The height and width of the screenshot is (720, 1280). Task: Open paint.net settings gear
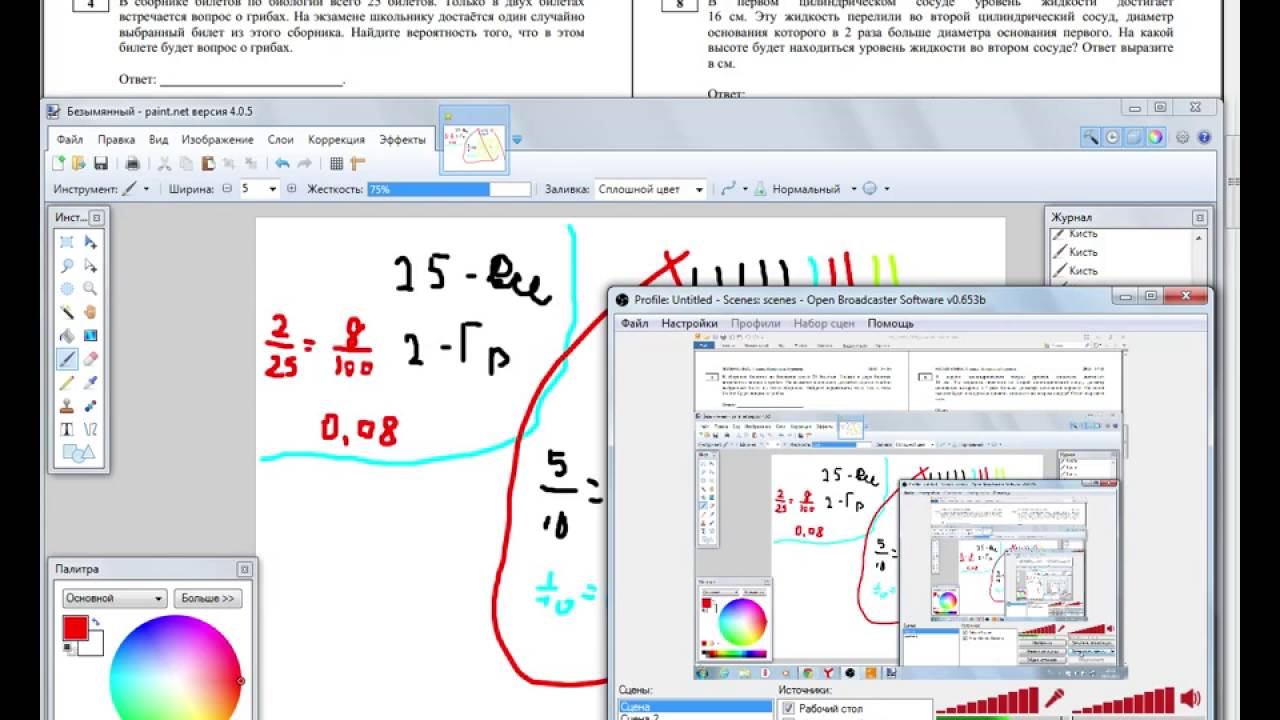pos(1183,138)
